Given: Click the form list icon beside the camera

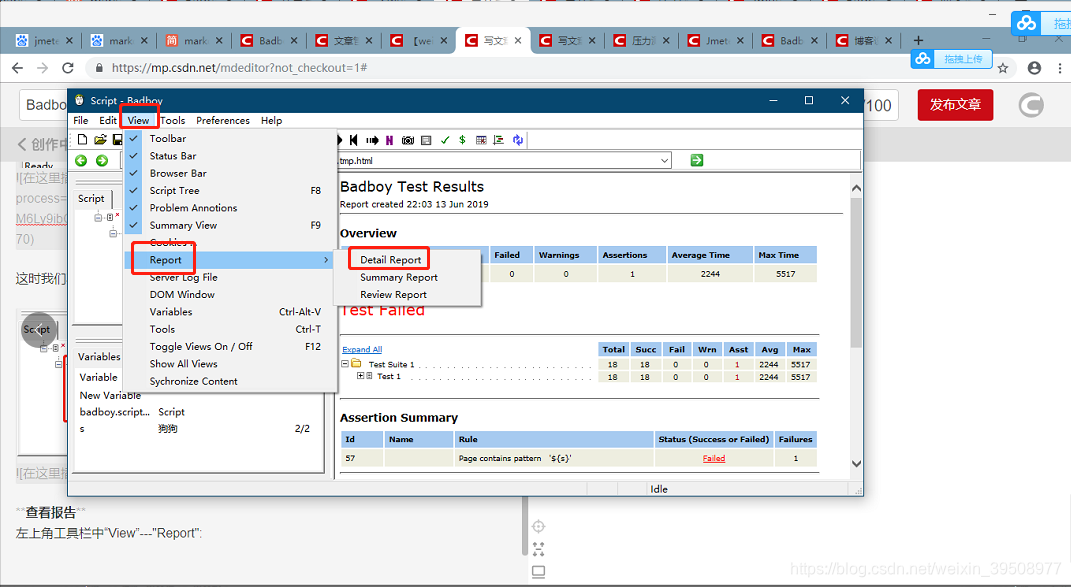Looking at the screenshot, I should (426, 140).
